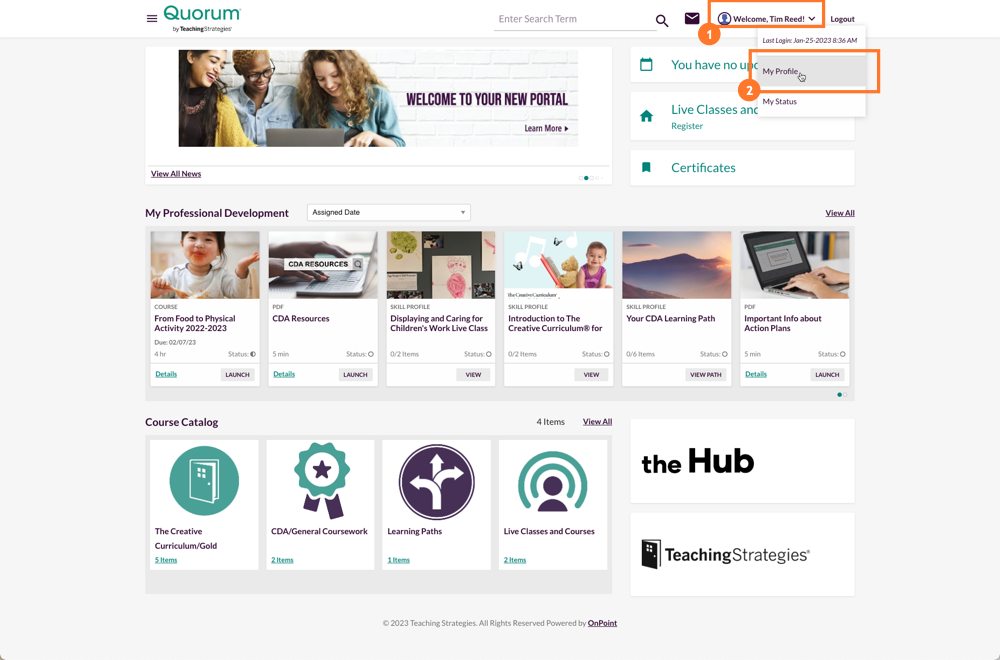This screenshot has width=1000, height=660.
Task: Click the Logout link
Action: [842, 19]
